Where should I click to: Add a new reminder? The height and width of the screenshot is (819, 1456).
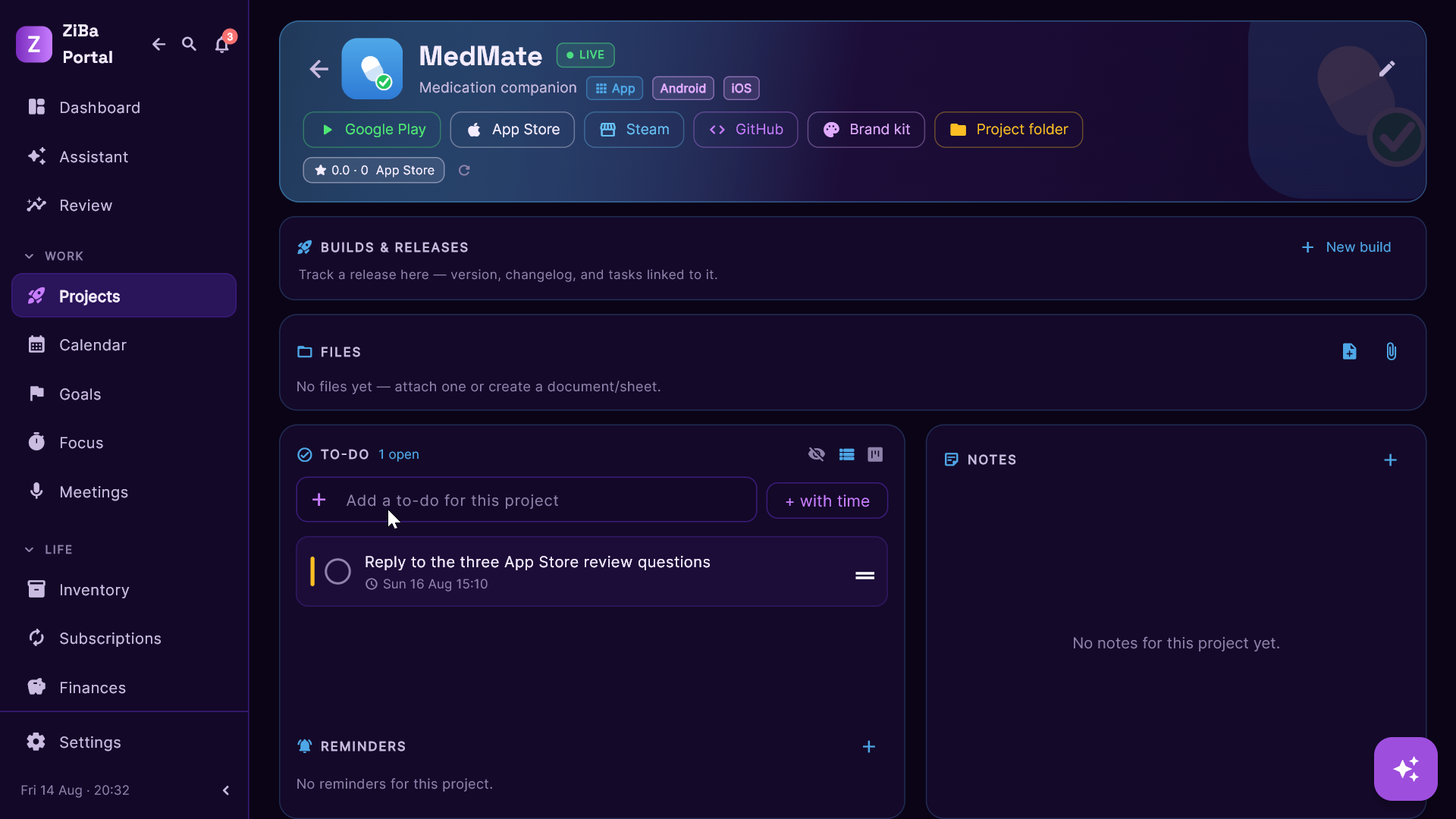[869, 747]
